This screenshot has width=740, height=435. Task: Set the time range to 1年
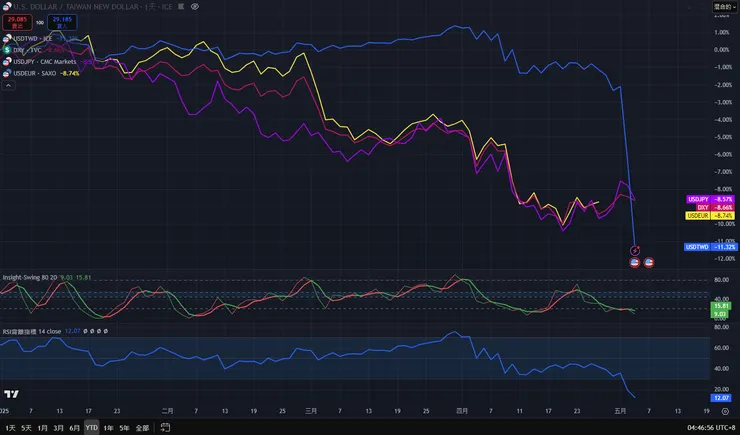coord(109,428)
